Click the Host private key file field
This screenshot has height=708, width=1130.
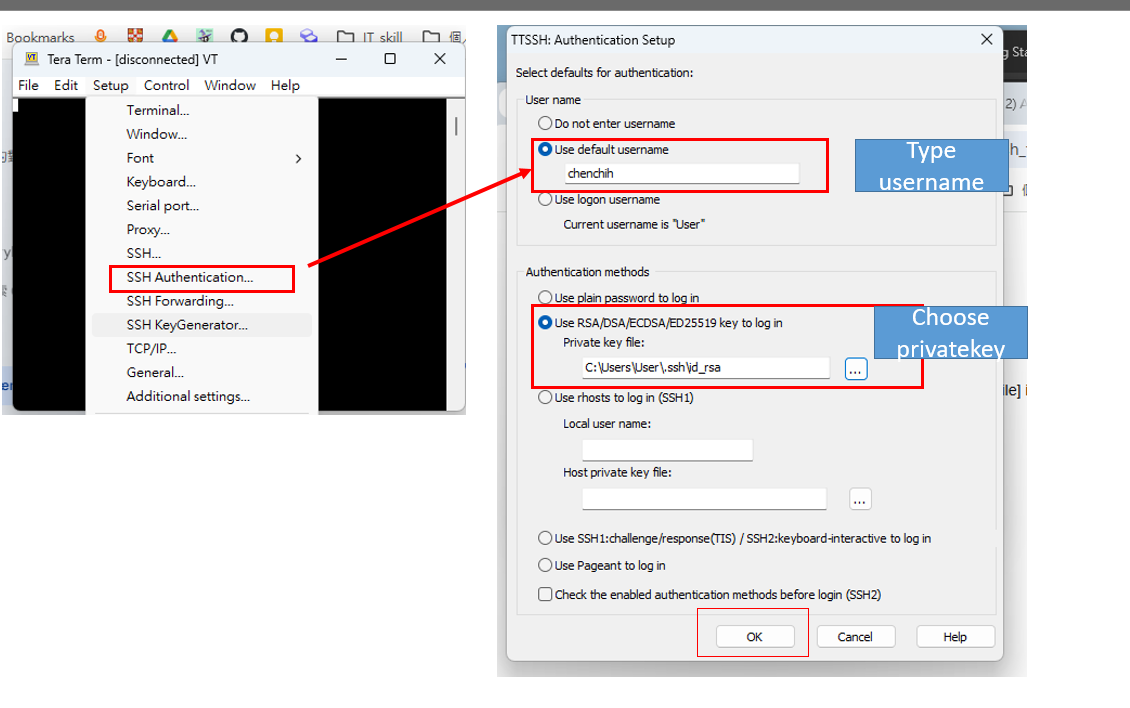coord(704,499)
